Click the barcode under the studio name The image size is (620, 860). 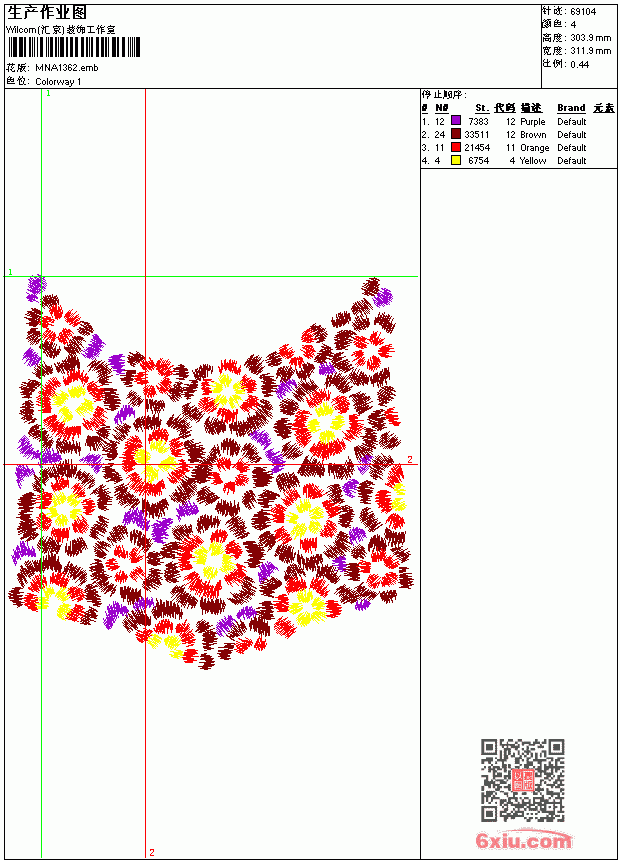click(x=74, y=47)
